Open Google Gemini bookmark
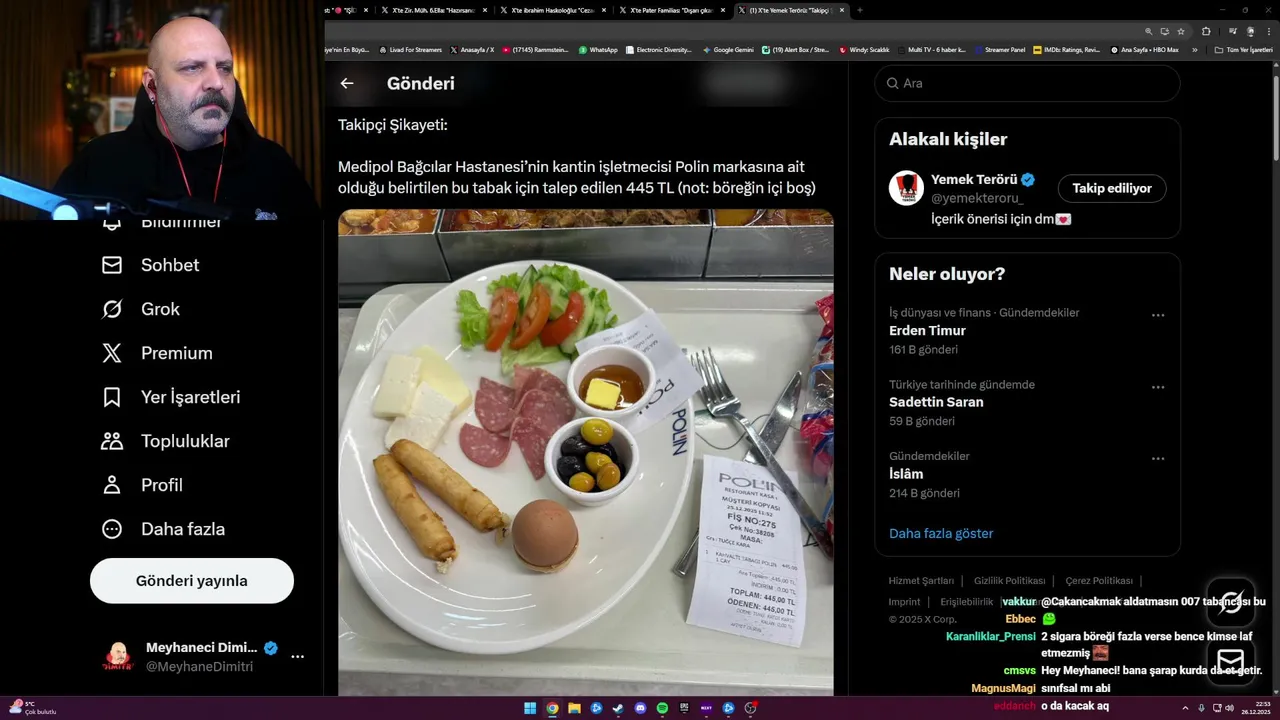Screen dimensions: 1280x720 tap(728, 50)
